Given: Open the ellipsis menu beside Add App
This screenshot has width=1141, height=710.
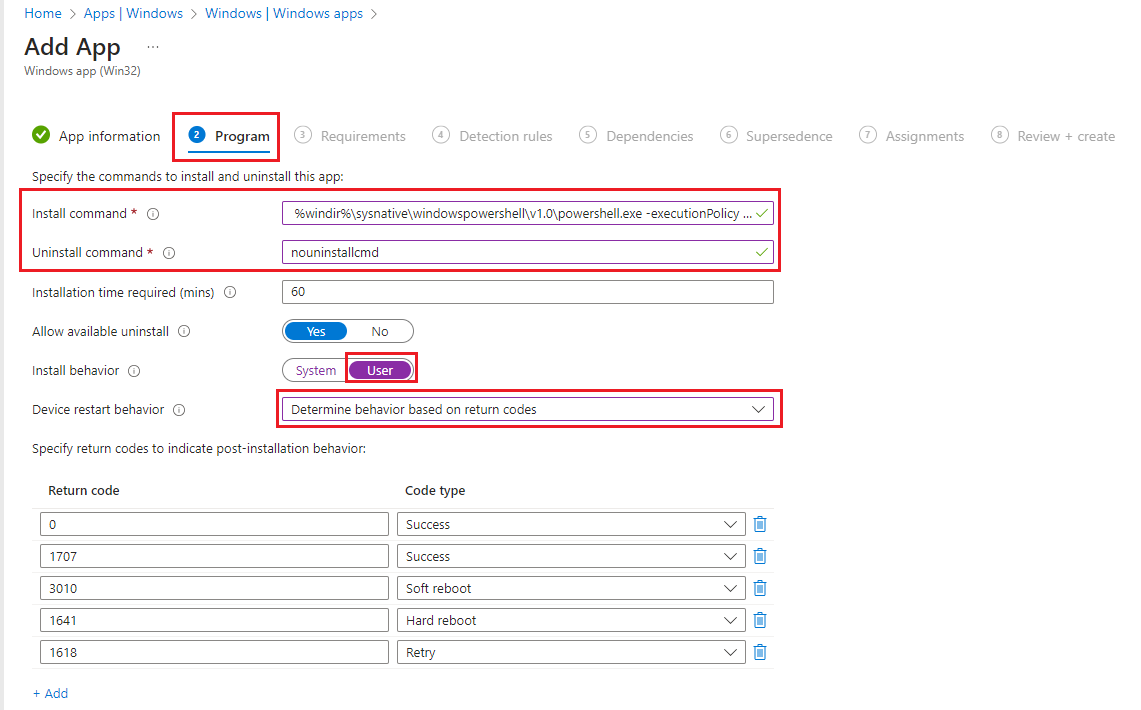Looking at the screenshot, I should [153, 47].
